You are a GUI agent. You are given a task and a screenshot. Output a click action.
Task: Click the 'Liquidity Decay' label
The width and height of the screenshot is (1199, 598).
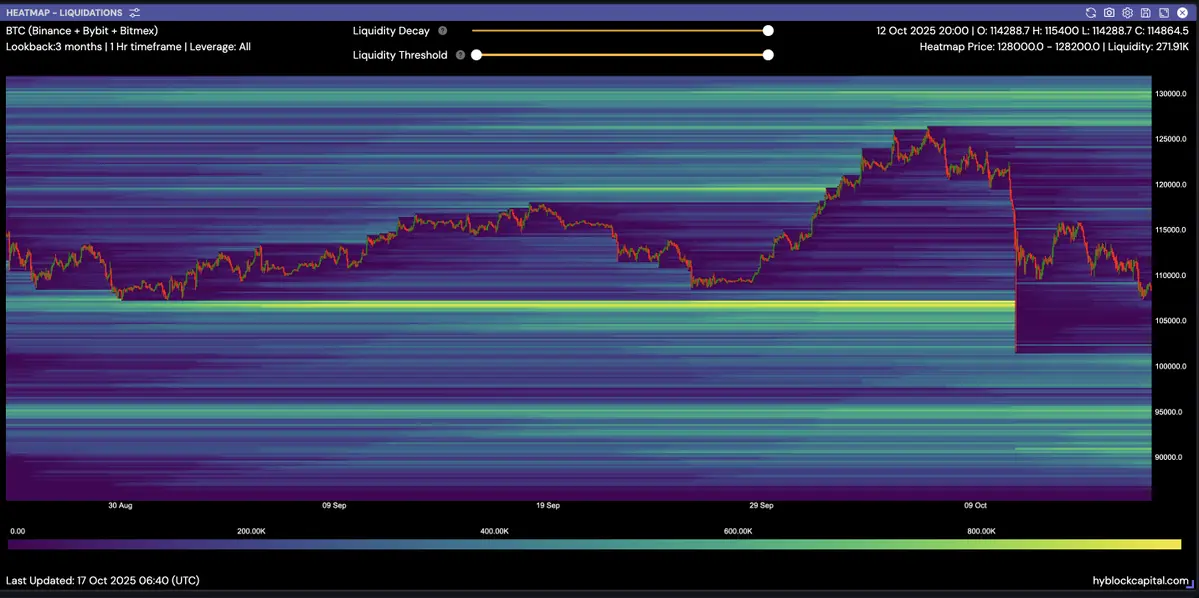(x=391, y=31)
